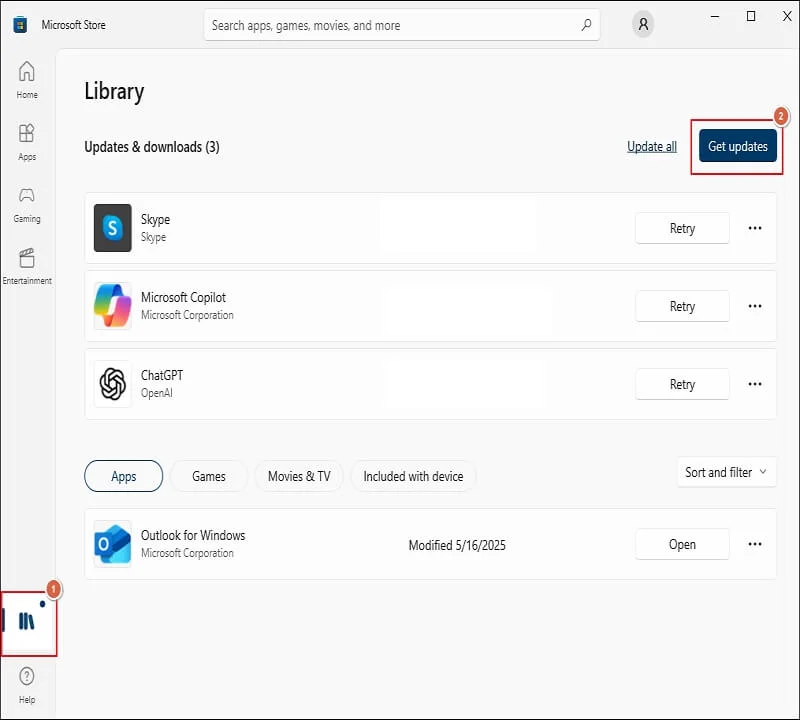Viewport: 800px width, 720px height.
Task: Click the Updates & downloads (3) heading
Action: click(x=152, y=147)
